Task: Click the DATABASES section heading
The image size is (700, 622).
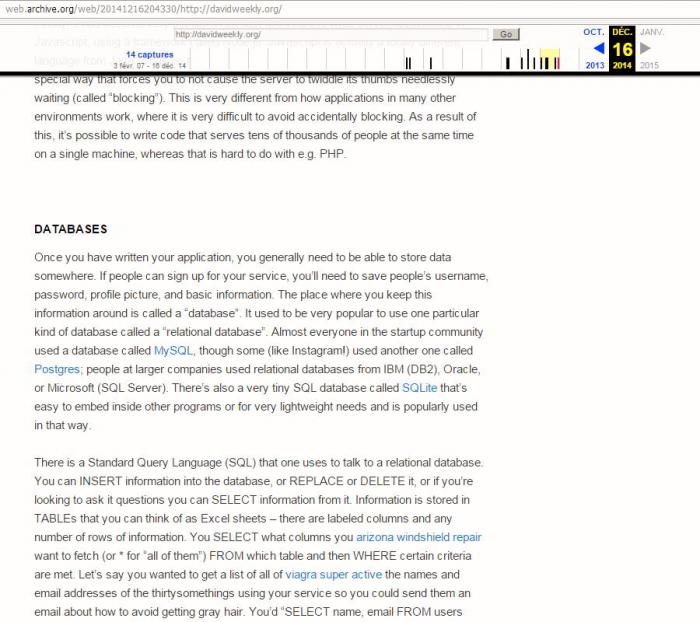Action: coord(71,229)
